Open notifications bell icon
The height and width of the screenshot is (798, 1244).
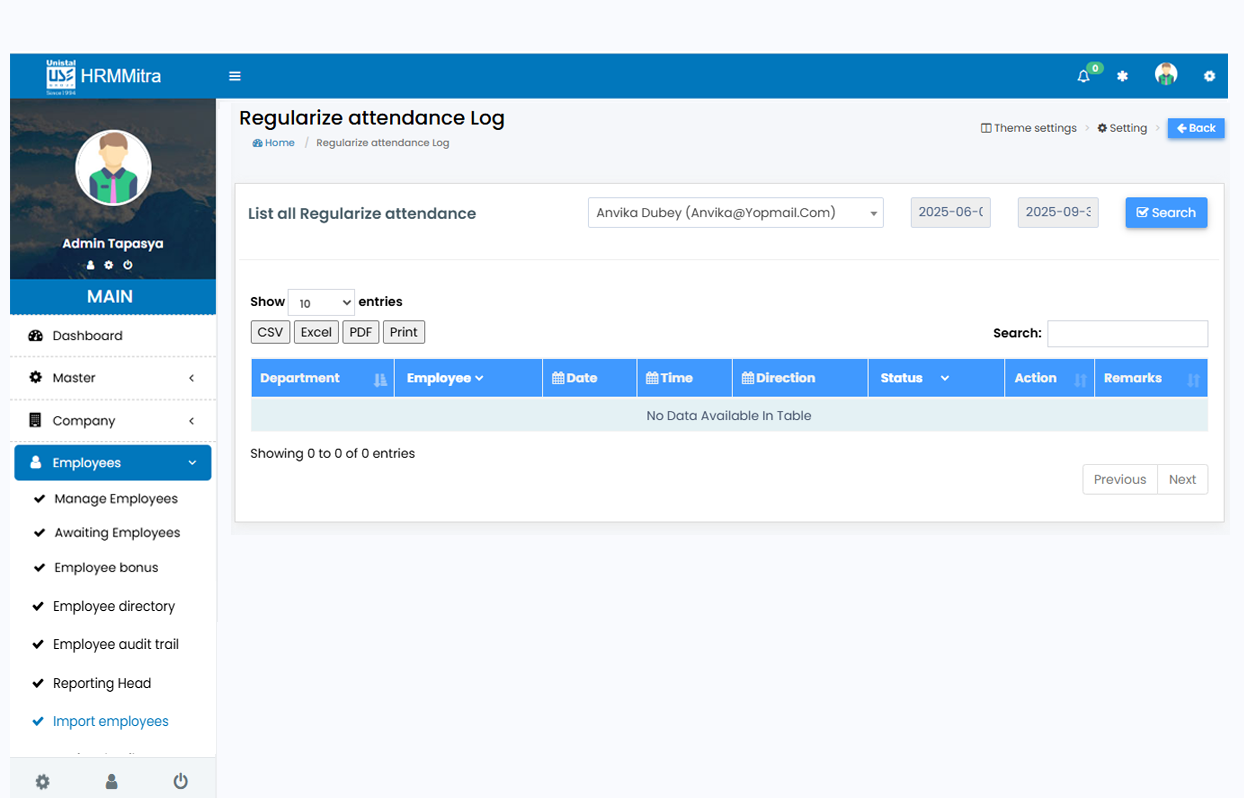(x=1083, y=76)
